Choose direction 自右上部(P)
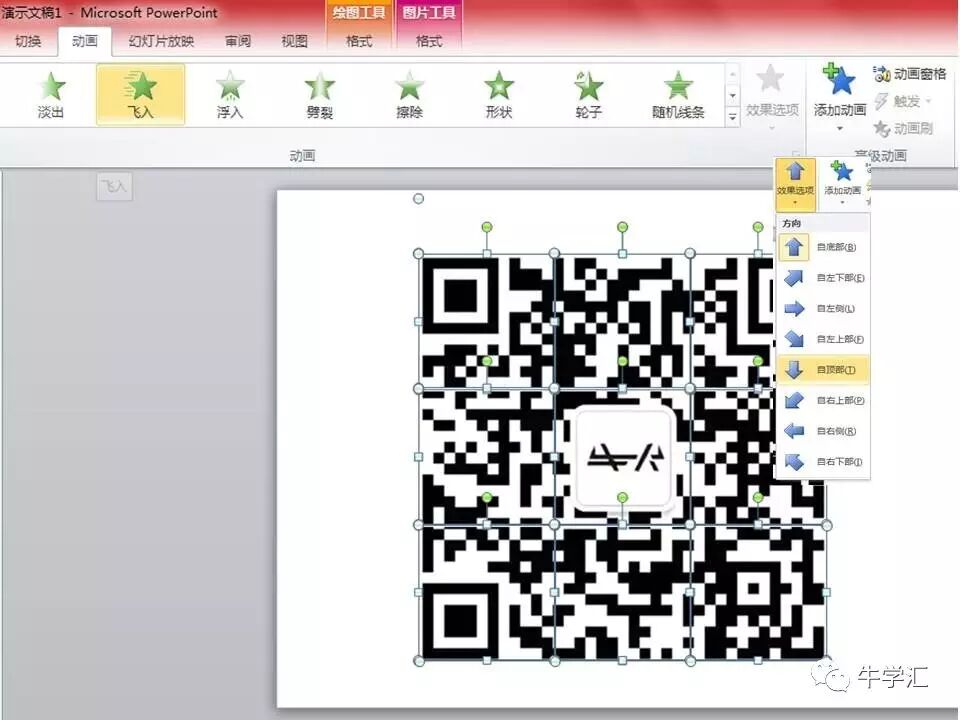Image resolution: width=960 pixels, height=720 pixels. coord(823,400)
